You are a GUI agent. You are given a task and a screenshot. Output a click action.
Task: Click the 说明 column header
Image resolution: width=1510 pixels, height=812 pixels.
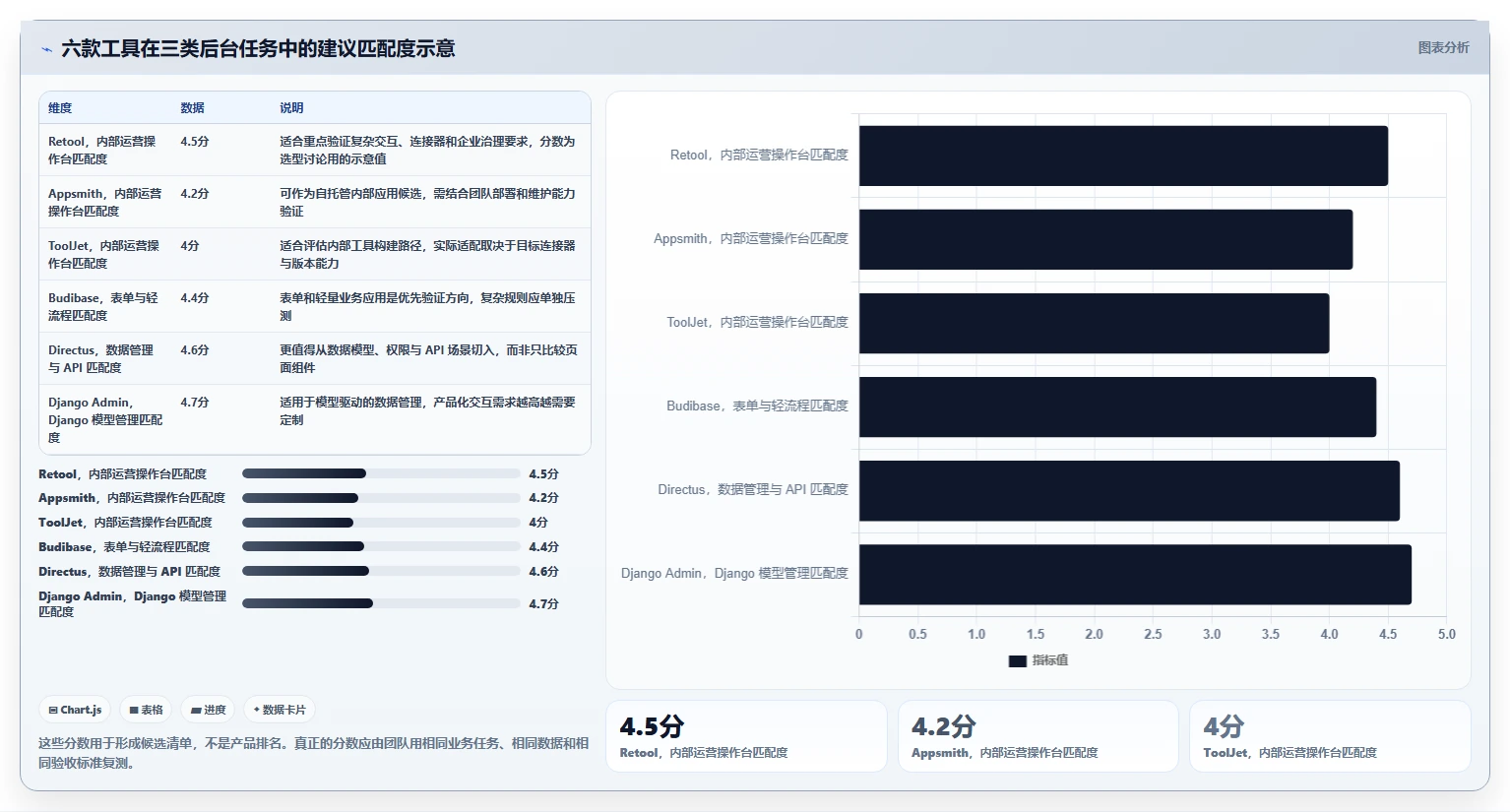pyautogui.click(x=291, y=108)
